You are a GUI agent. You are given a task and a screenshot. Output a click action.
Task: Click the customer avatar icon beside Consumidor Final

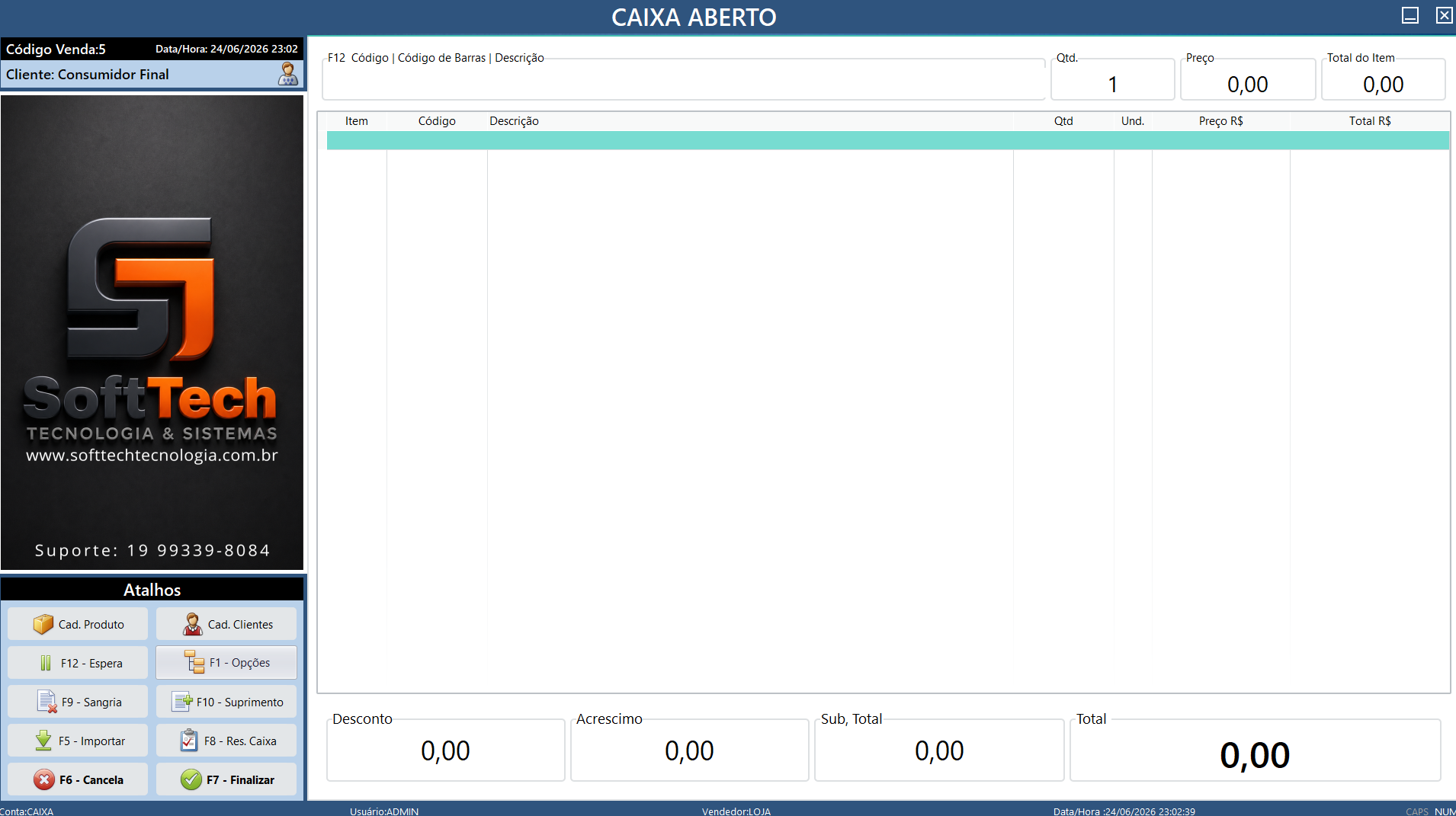288,74
